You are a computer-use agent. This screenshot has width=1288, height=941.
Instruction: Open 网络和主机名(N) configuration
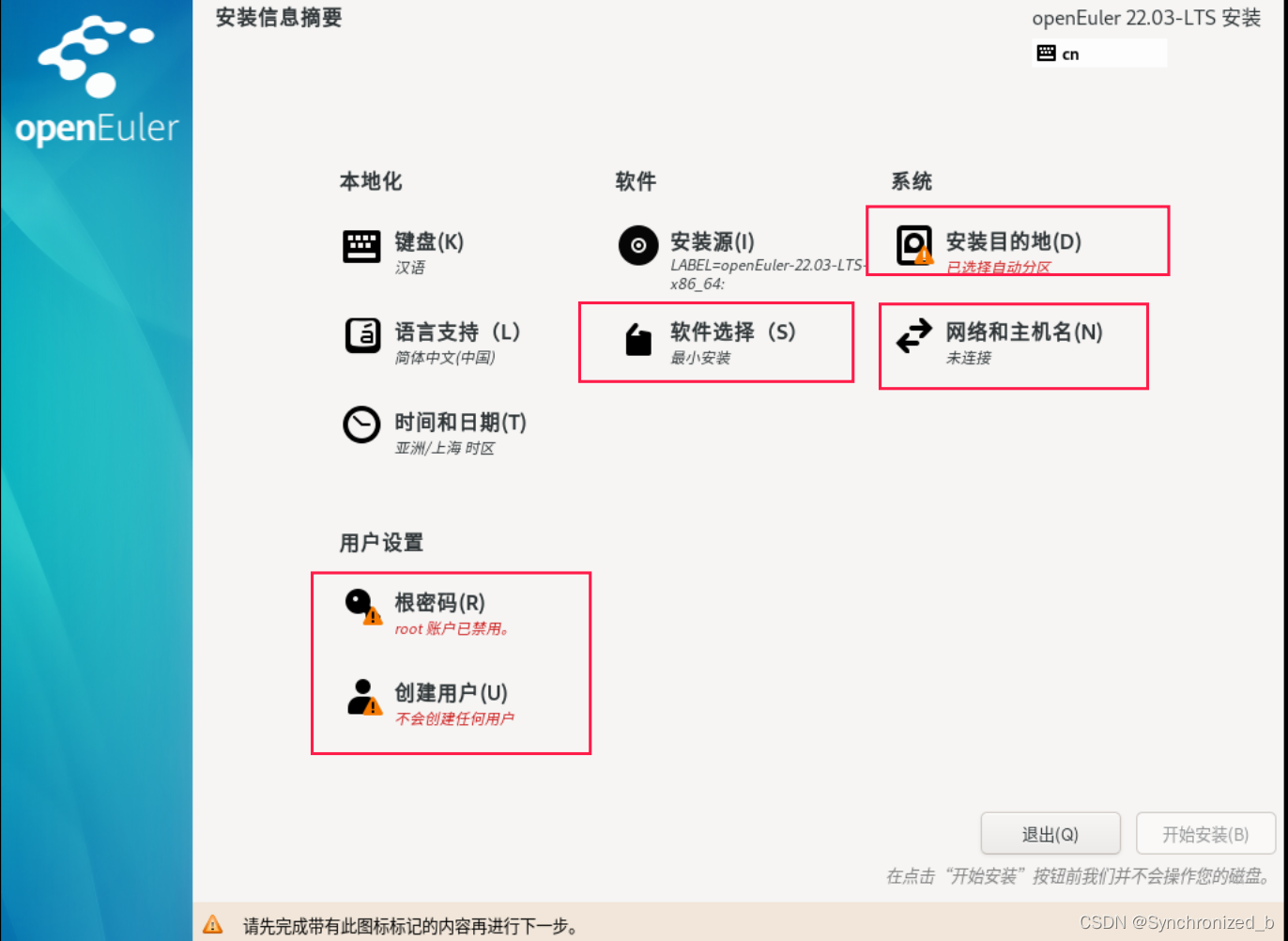[1024, 332]
